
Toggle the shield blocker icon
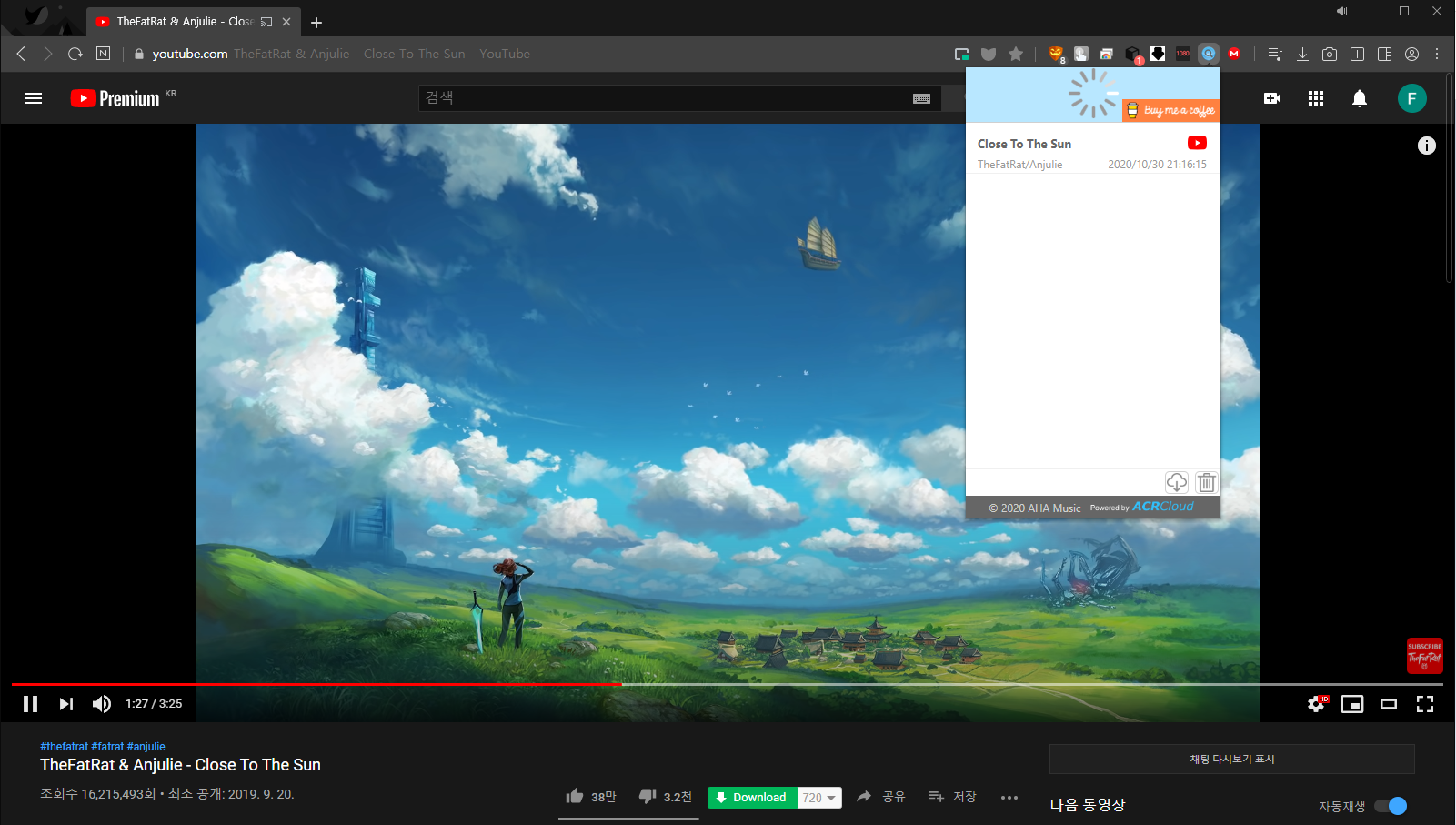point(989,54)
